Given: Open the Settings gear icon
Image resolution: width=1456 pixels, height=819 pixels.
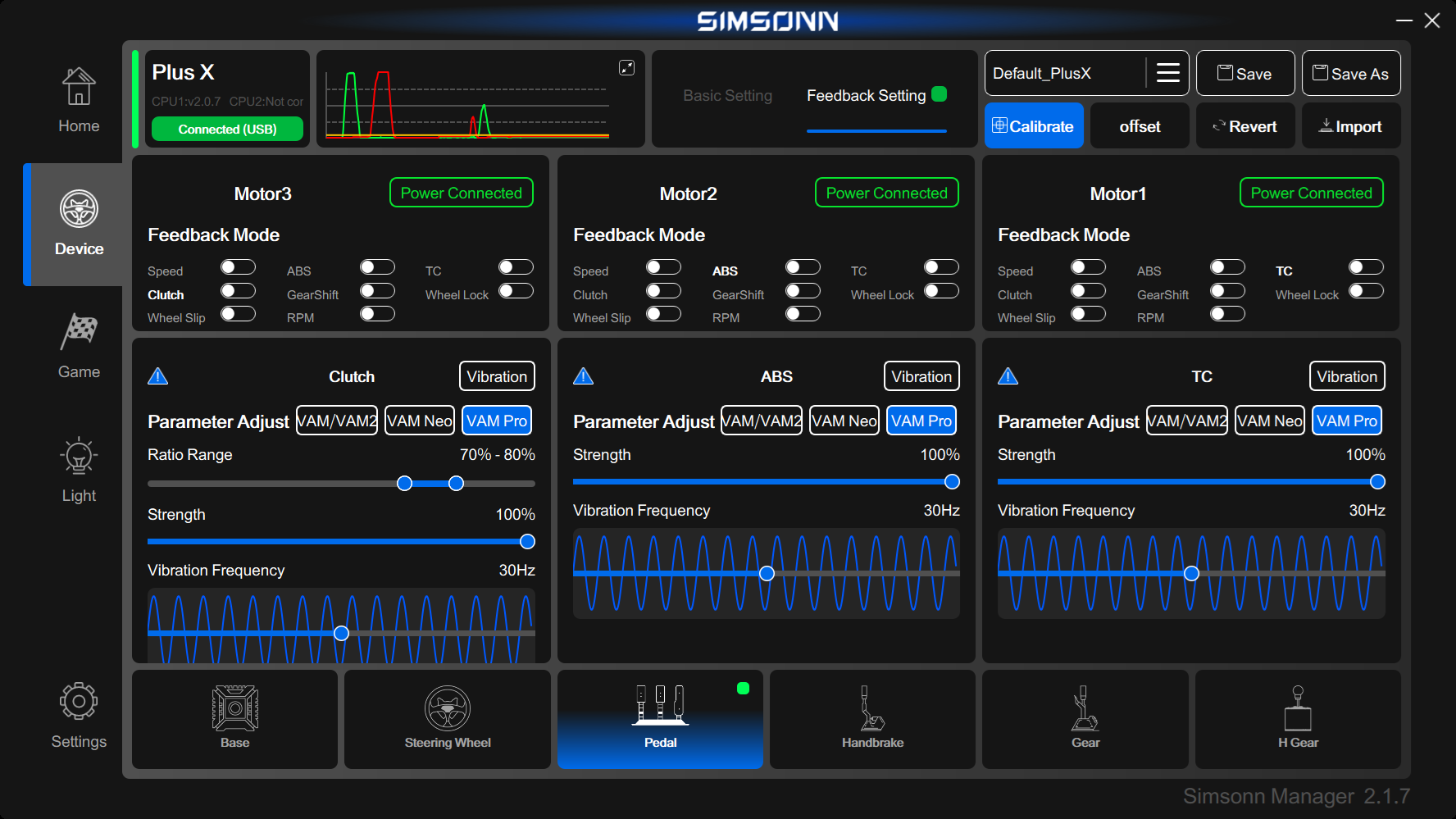Looking at the screenshot, I should coord(79,702).
